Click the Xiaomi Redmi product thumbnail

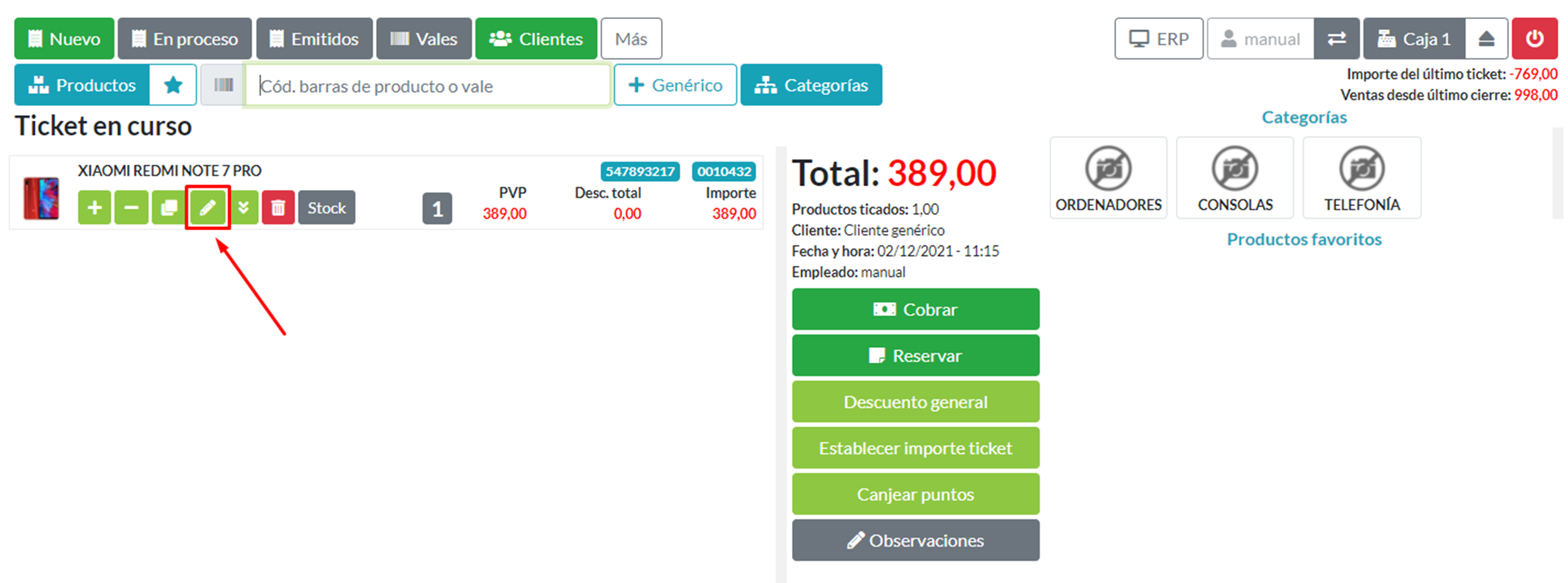[41, 199]
